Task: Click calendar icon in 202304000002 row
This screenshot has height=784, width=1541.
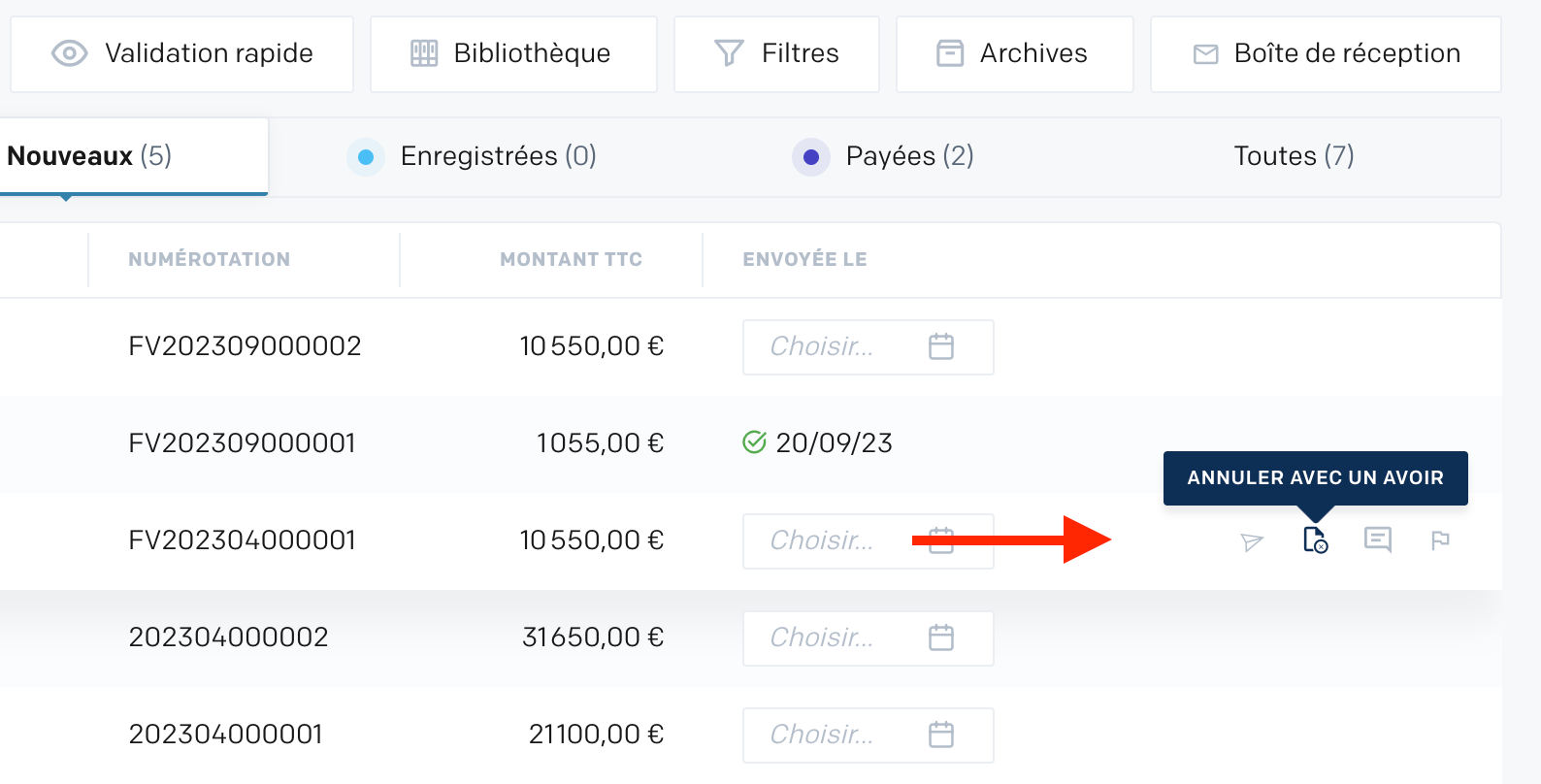Action: click(941, 637)
